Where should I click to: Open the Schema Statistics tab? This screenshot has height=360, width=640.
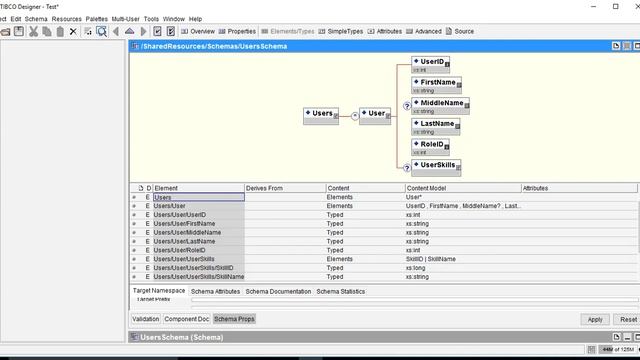pos(341,291)
